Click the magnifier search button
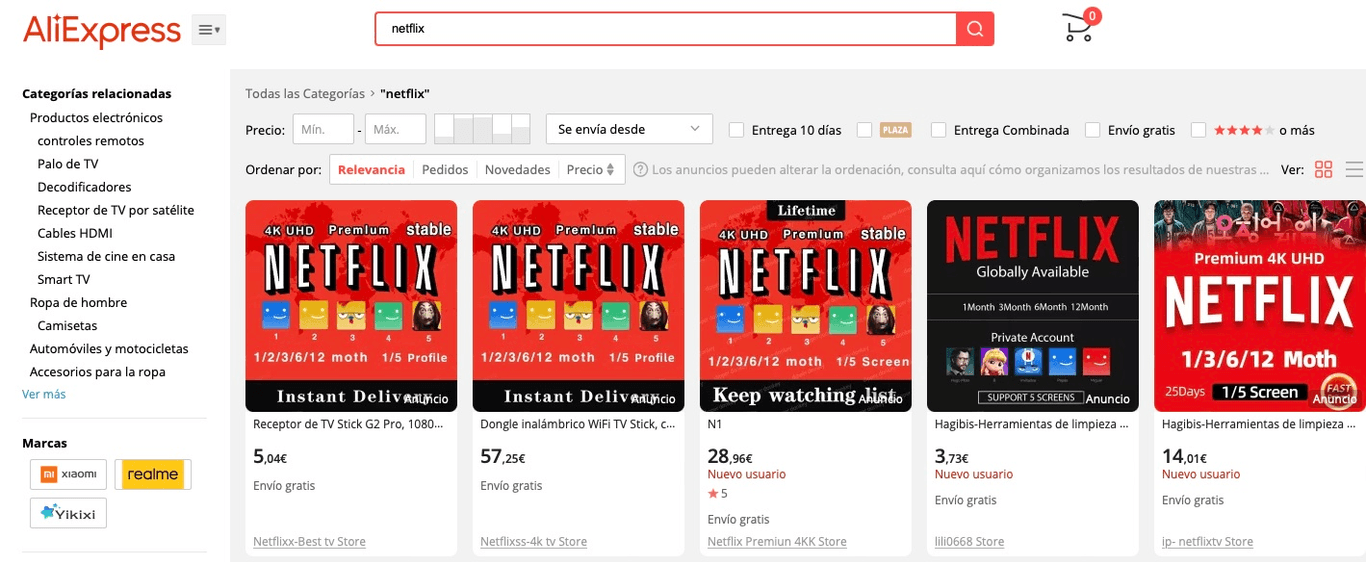The height and width of the screenshot is (562, 1366). pyautogui.click(x=975, y=29)
